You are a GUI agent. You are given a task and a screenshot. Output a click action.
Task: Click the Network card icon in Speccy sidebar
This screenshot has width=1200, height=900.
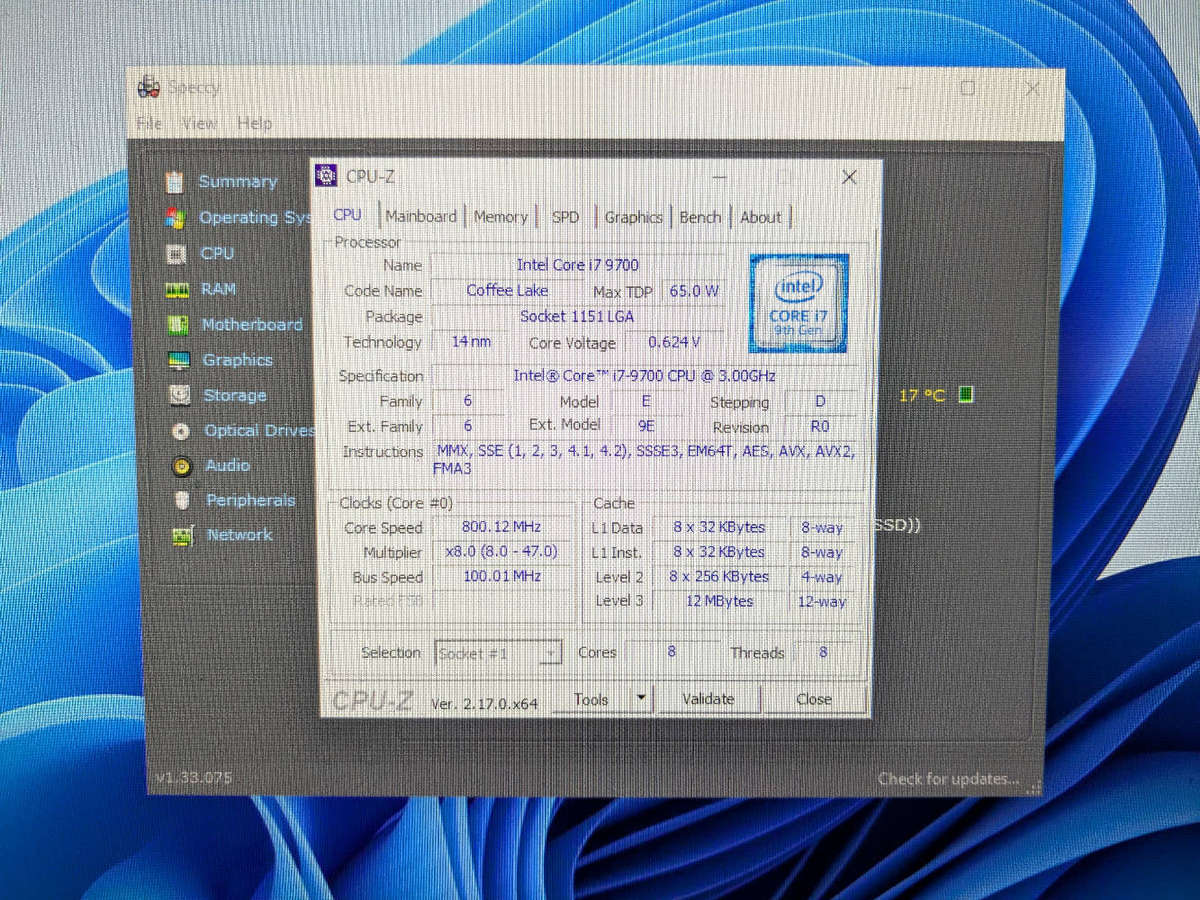182,535
